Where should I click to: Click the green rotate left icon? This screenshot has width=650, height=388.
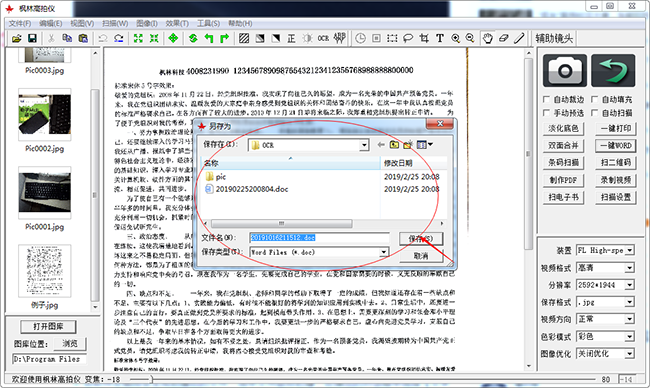pos(209,39)
